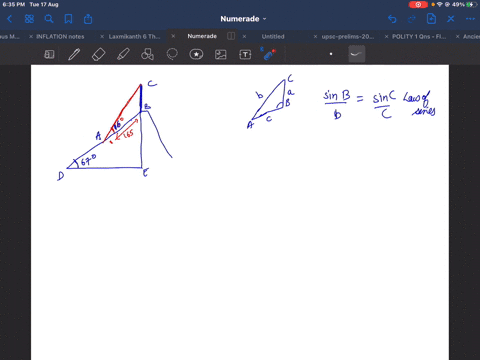Go back using the back arrow
Screen dimensions: 480x360
[x=10, y=19]
